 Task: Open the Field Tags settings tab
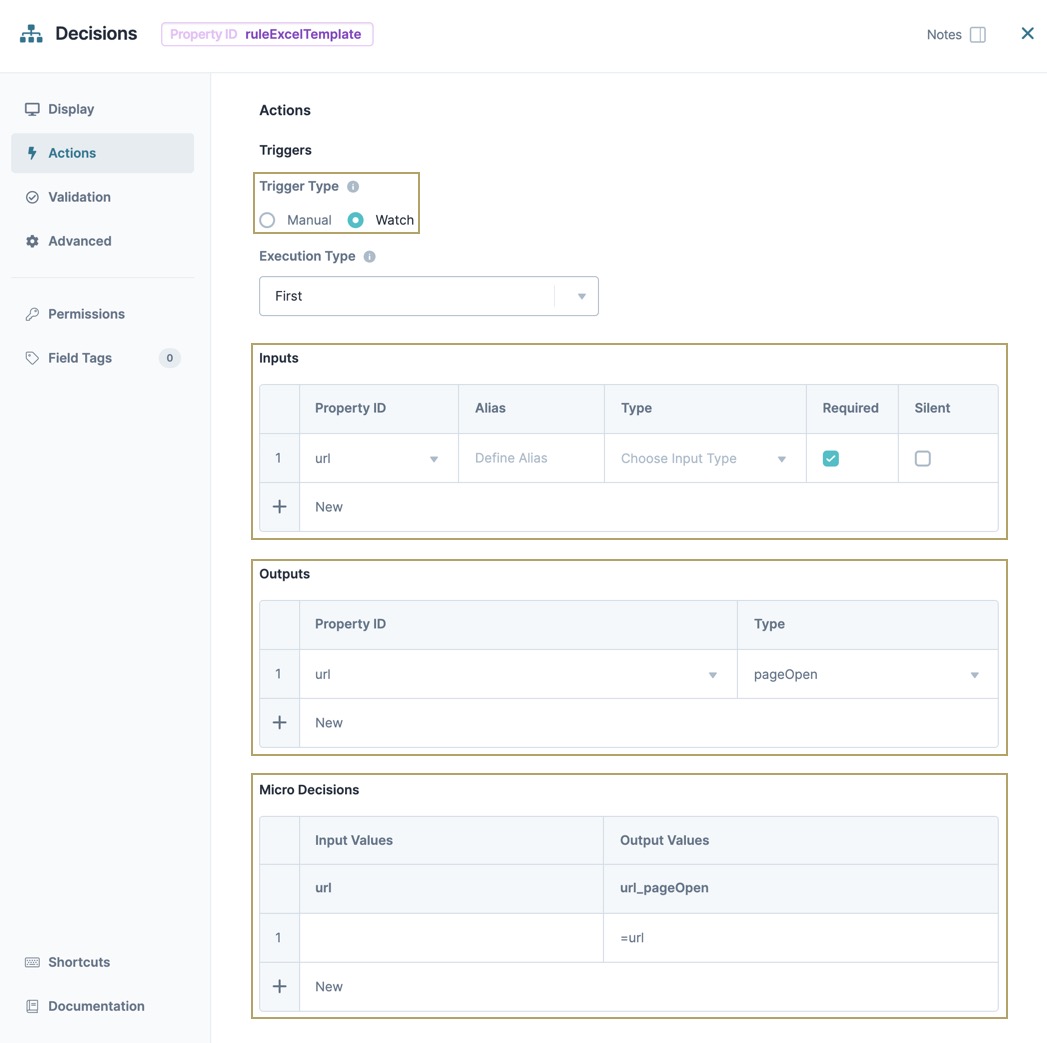(102, 358)
